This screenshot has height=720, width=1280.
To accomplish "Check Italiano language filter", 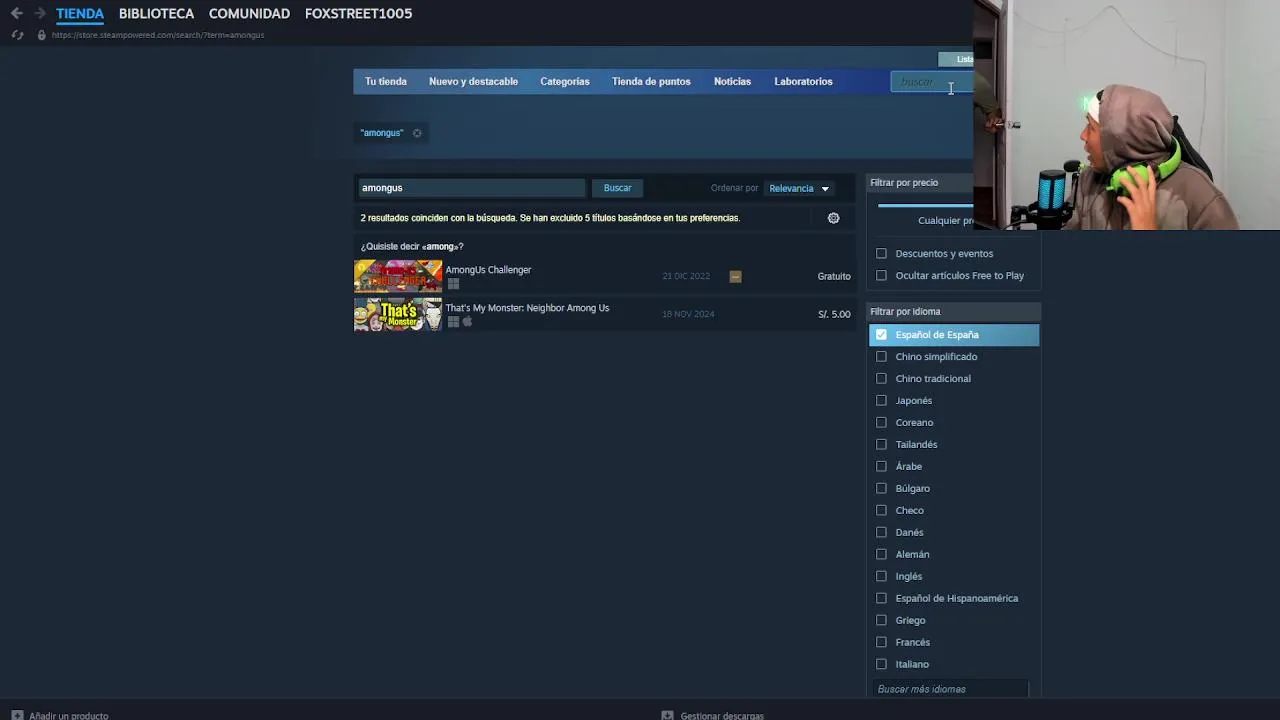I will (x=881, y=665).
